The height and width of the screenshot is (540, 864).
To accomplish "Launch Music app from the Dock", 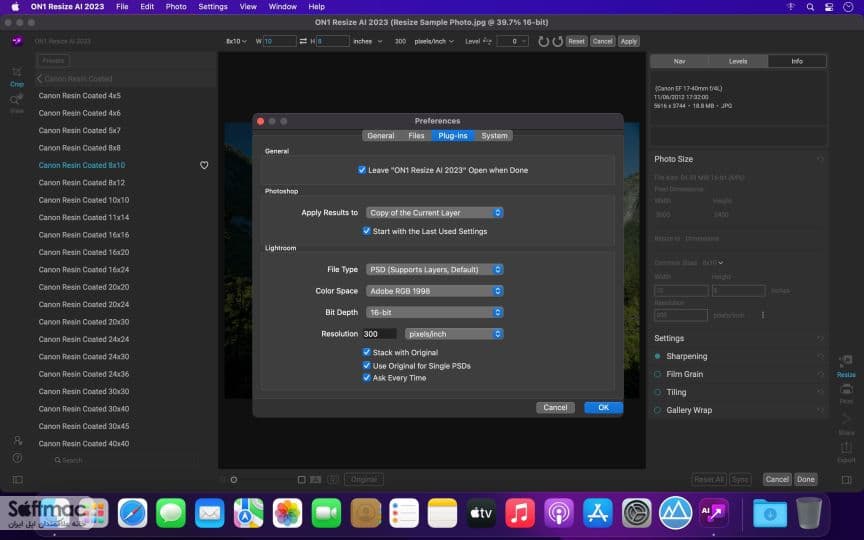I will [x=520, y=513].
